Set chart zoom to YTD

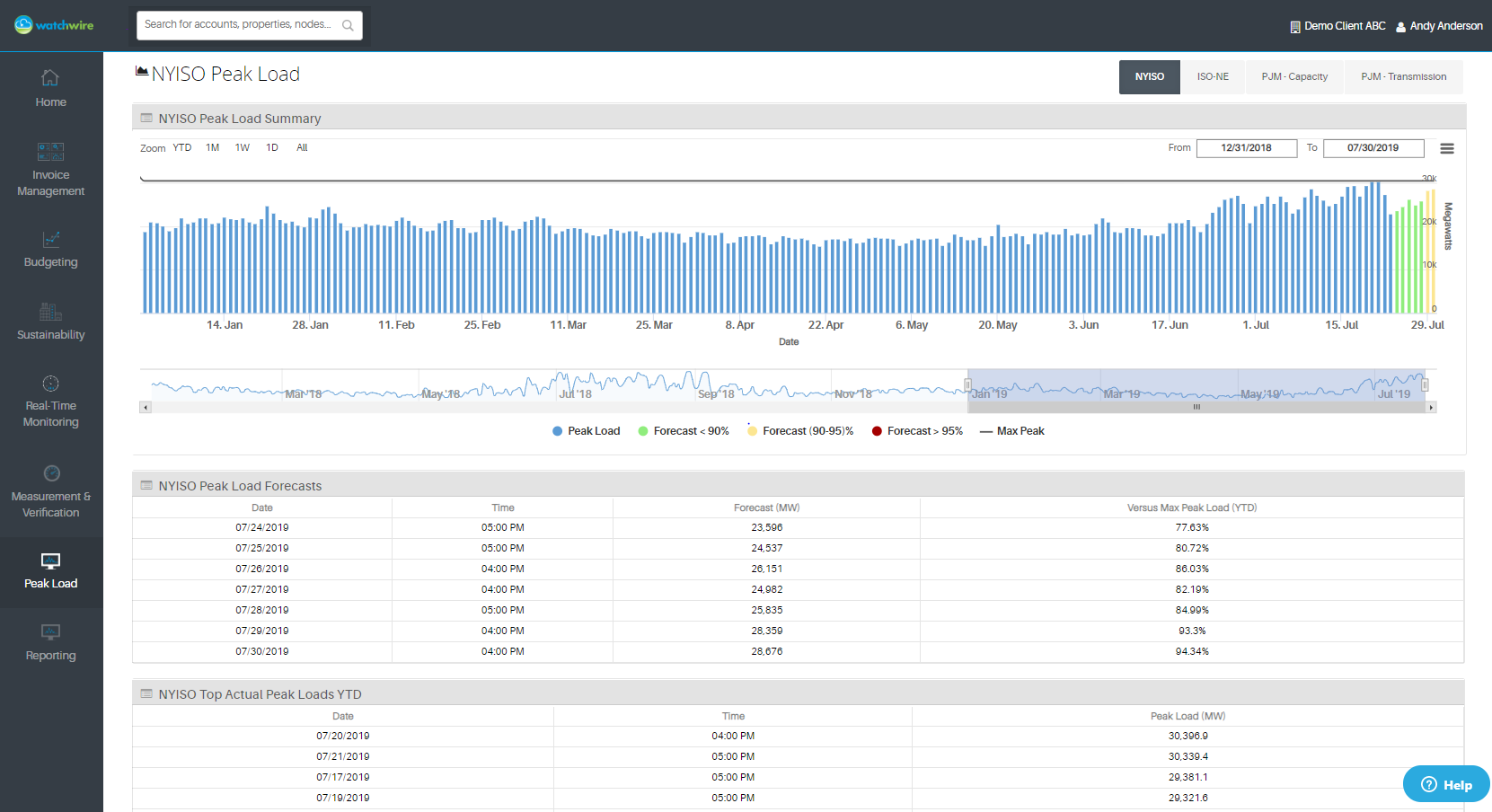[182, 148]
